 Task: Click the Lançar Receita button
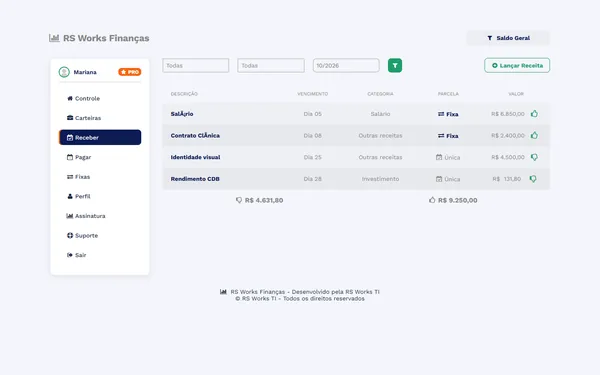(x=517, y=65)
